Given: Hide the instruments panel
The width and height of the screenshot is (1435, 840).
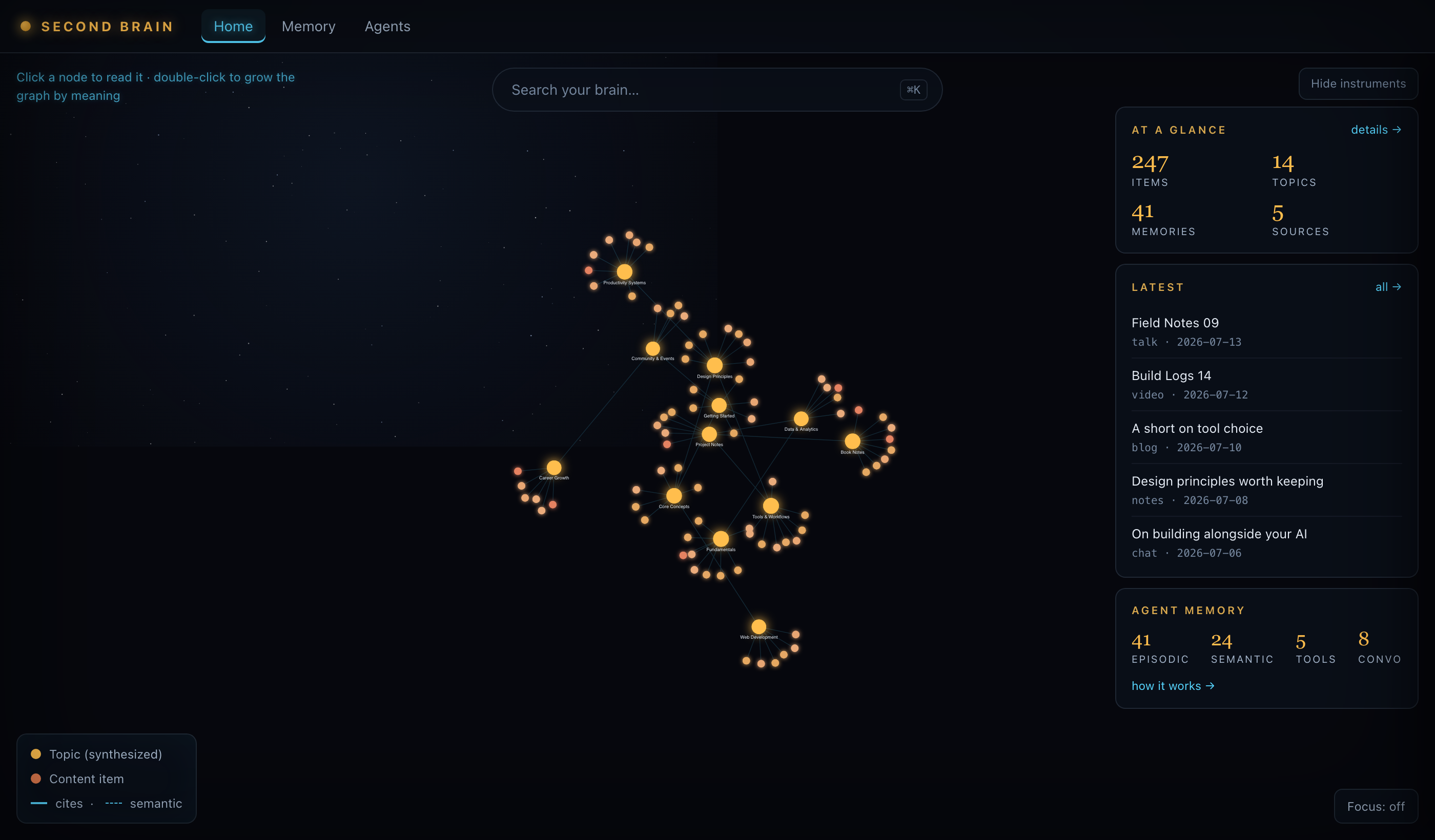Looking at the screenshot, I should pos(1358,83).
